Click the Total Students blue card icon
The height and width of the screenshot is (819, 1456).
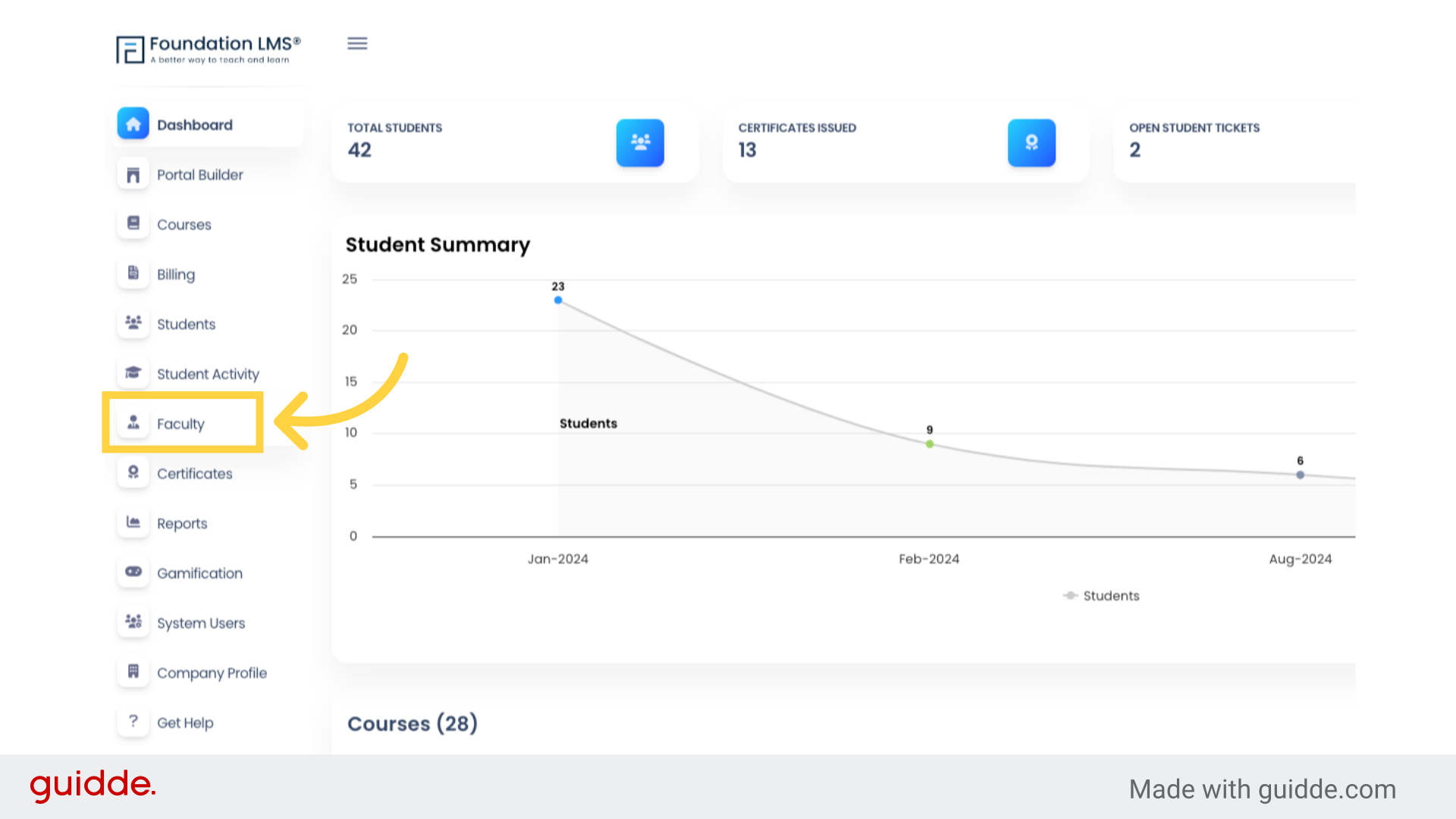coord(640,143)
